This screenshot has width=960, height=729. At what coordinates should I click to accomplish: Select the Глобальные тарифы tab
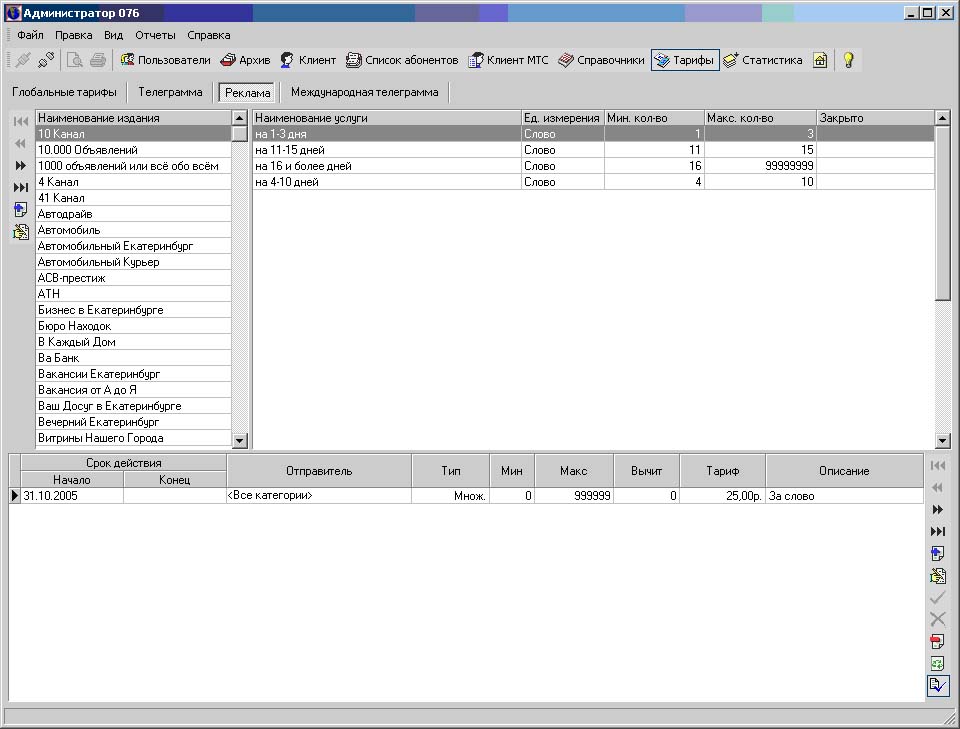pyautogui.click(x=64, y=92)
